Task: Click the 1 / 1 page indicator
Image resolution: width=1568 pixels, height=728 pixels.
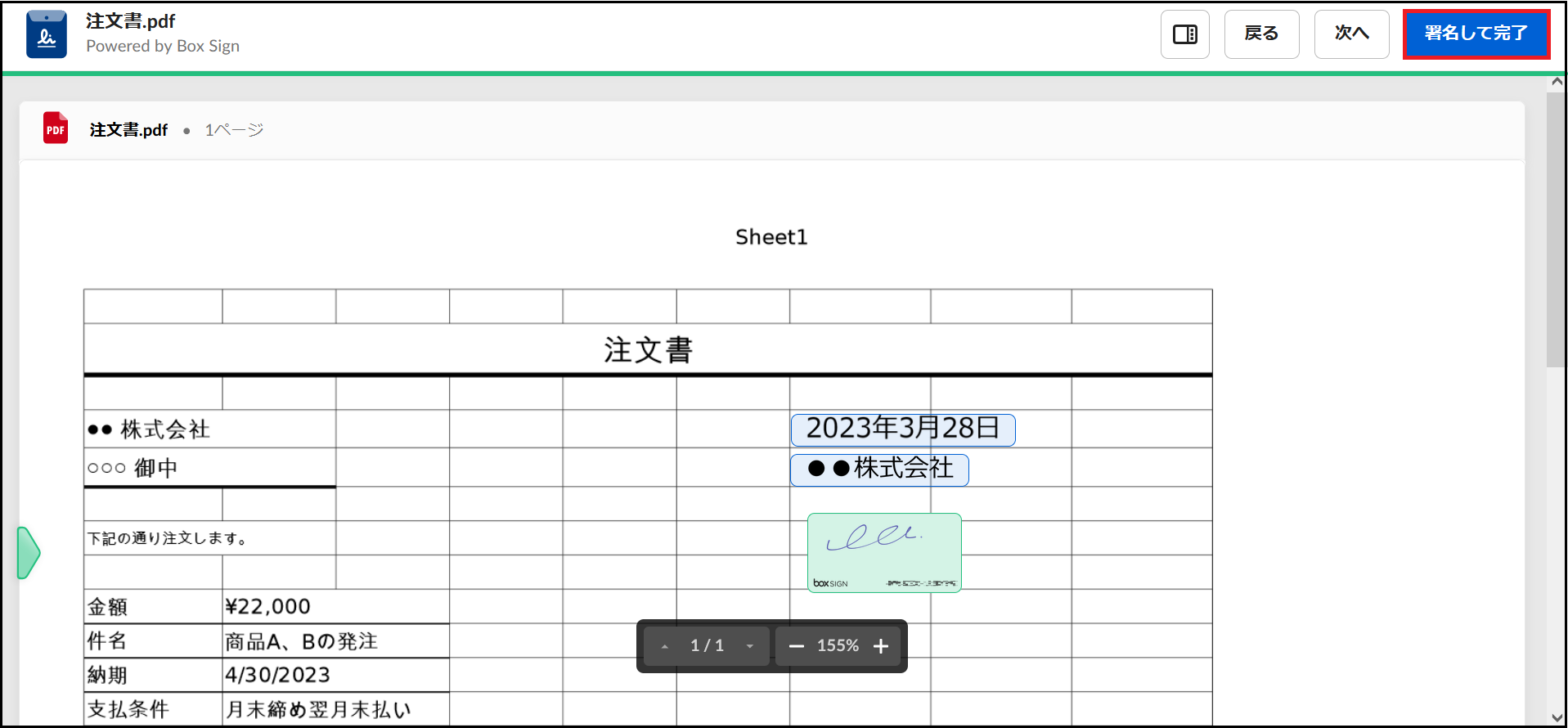Action: click(x=707, y=646)
